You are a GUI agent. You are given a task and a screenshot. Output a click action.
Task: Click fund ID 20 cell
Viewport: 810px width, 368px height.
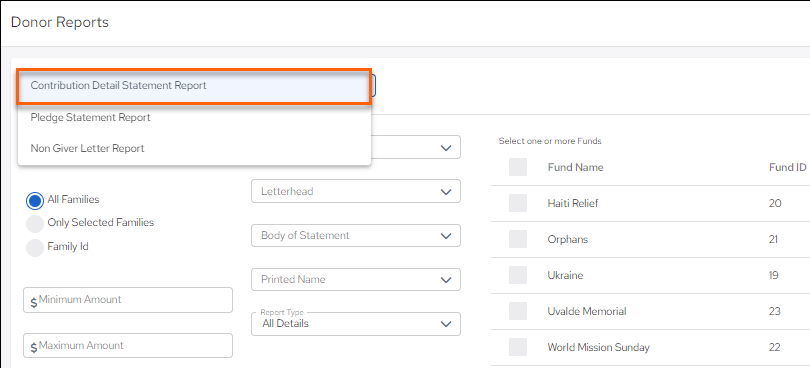(775, 203)
